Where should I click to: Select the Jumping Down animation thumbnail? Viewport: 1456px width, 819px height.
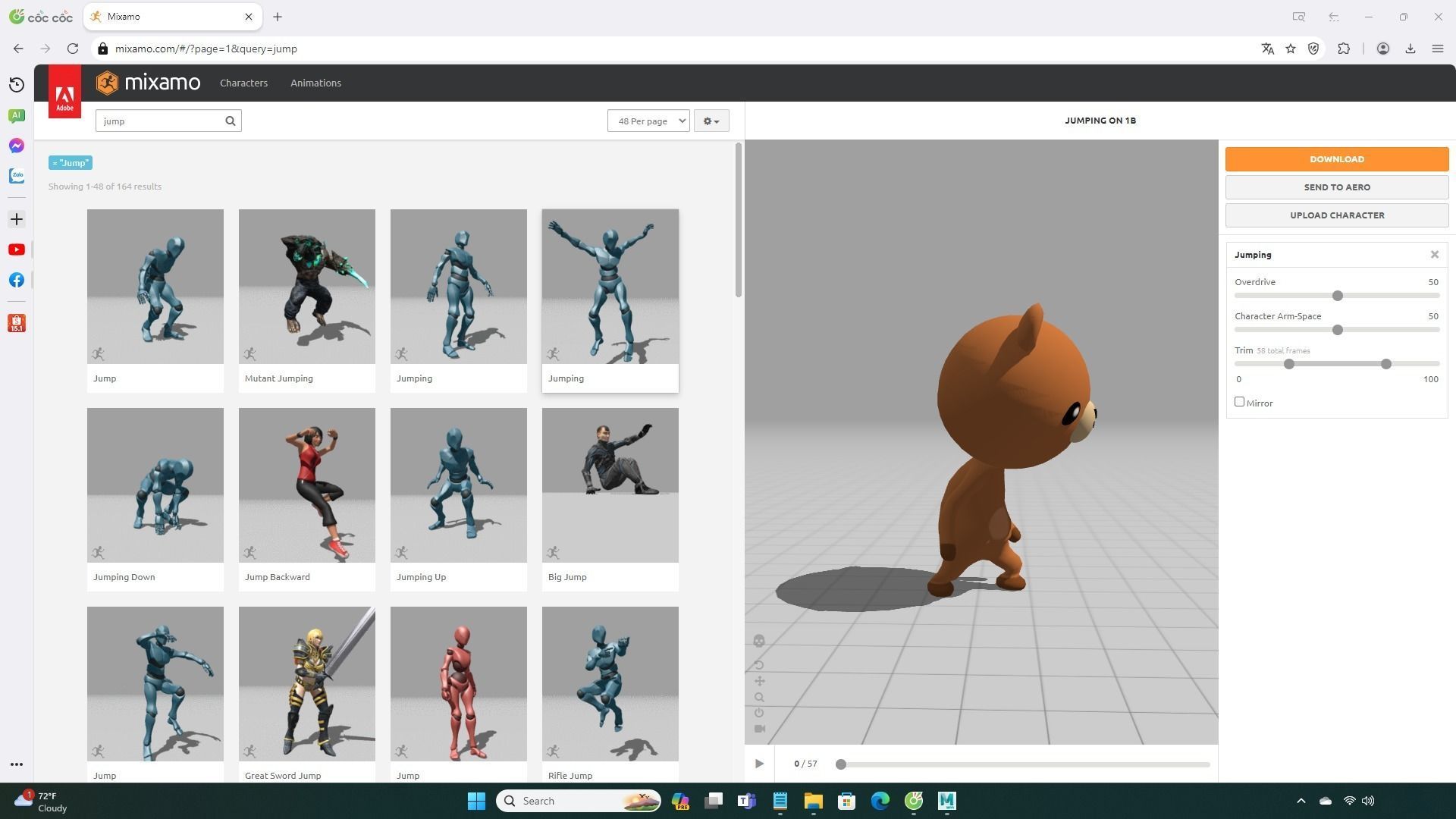155,485
